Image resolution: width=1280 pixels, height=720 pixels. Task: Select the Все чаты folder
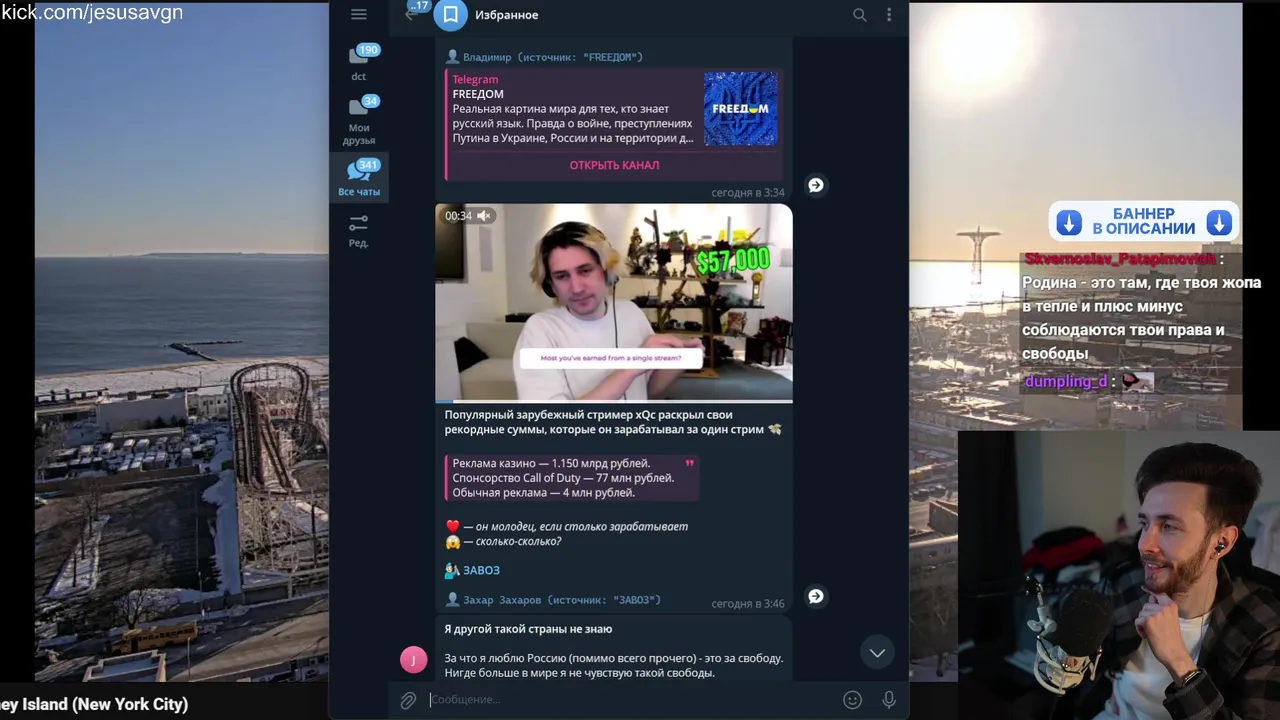(x=359, y=179)
